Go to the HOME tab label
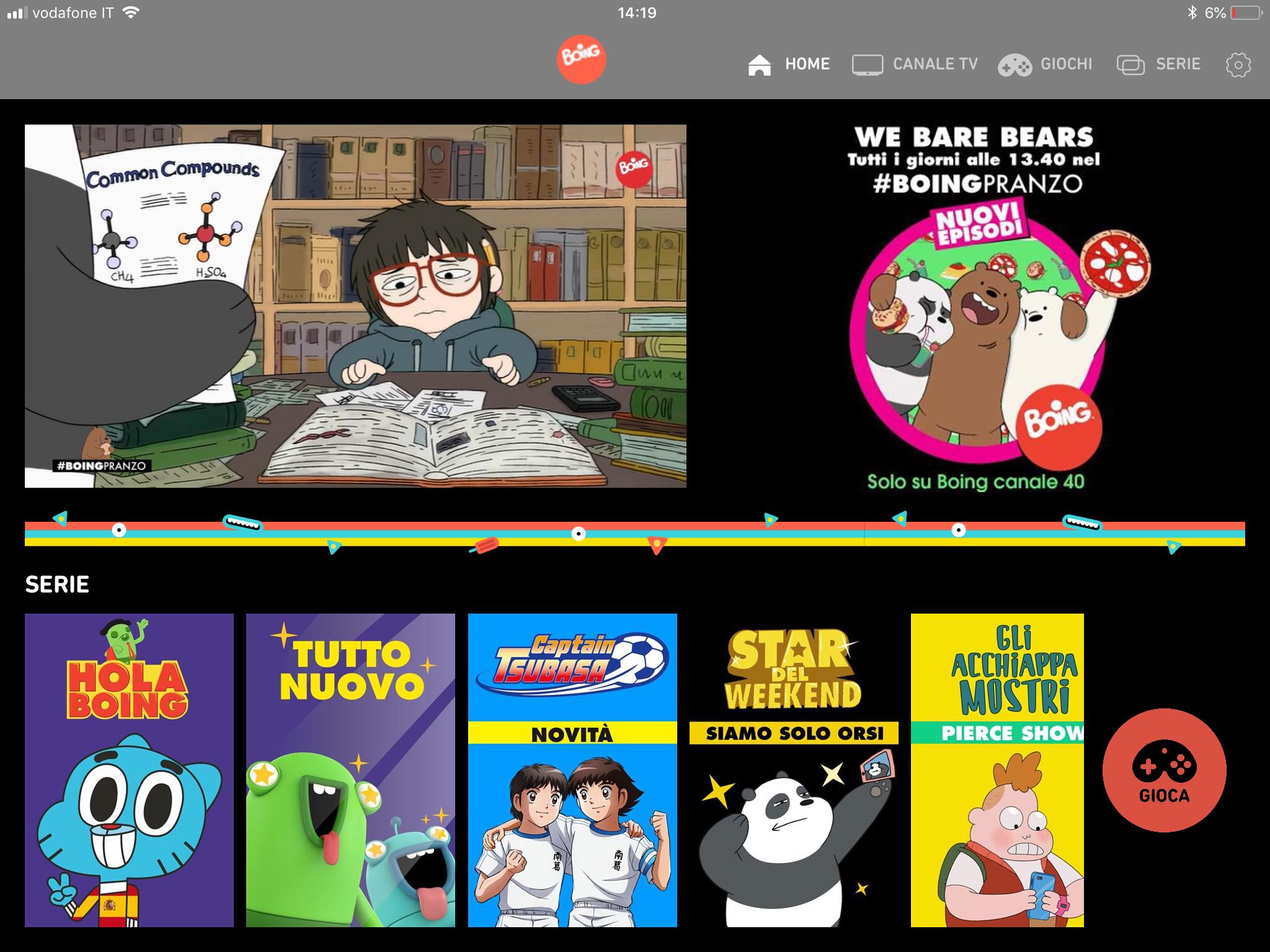This screenshot has height=952, width=1270. [807, 64]
